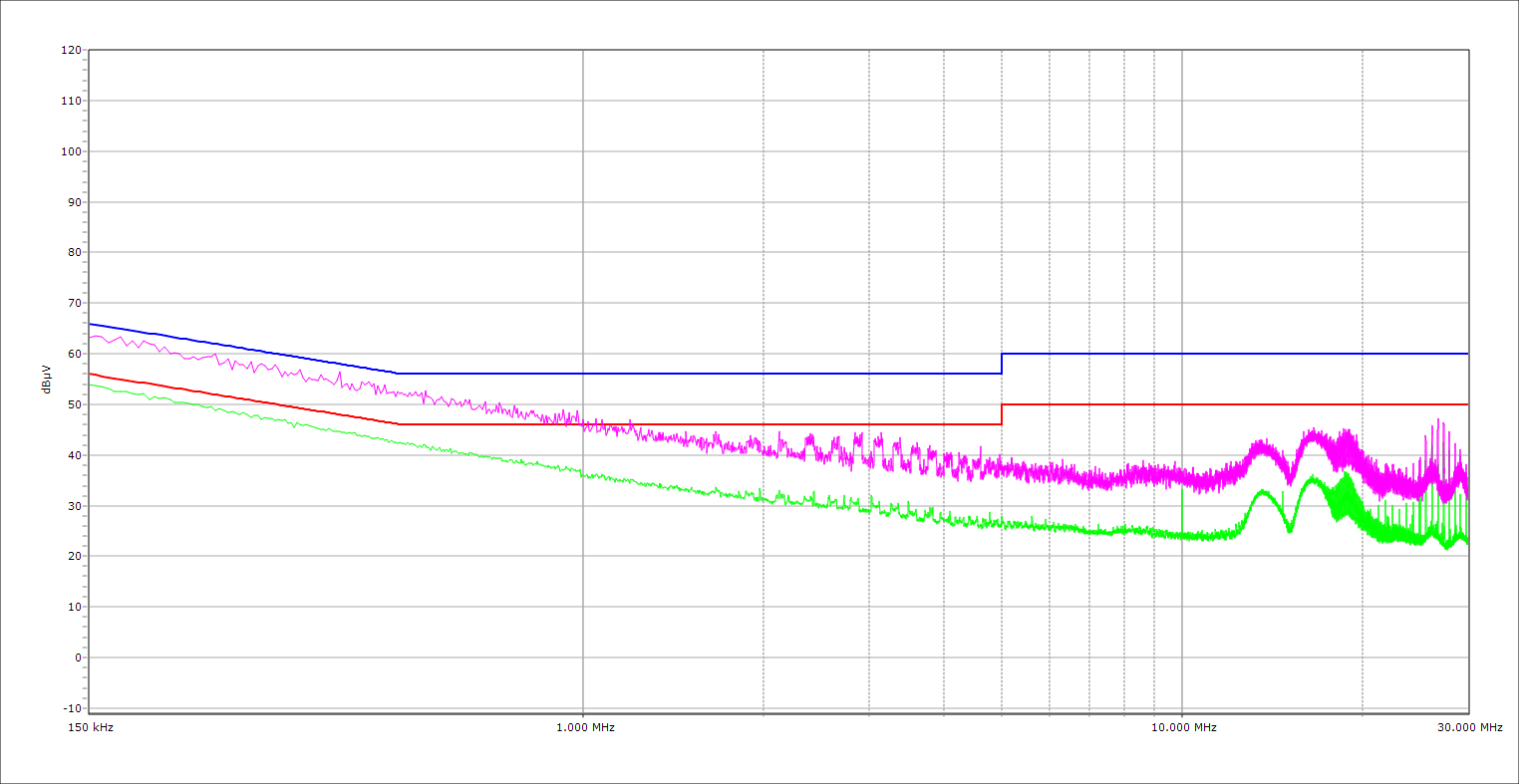Screen dimensions: 1519x784
Task: Click the blue limit line's knee where it flattens
Action: coord(398,374)
